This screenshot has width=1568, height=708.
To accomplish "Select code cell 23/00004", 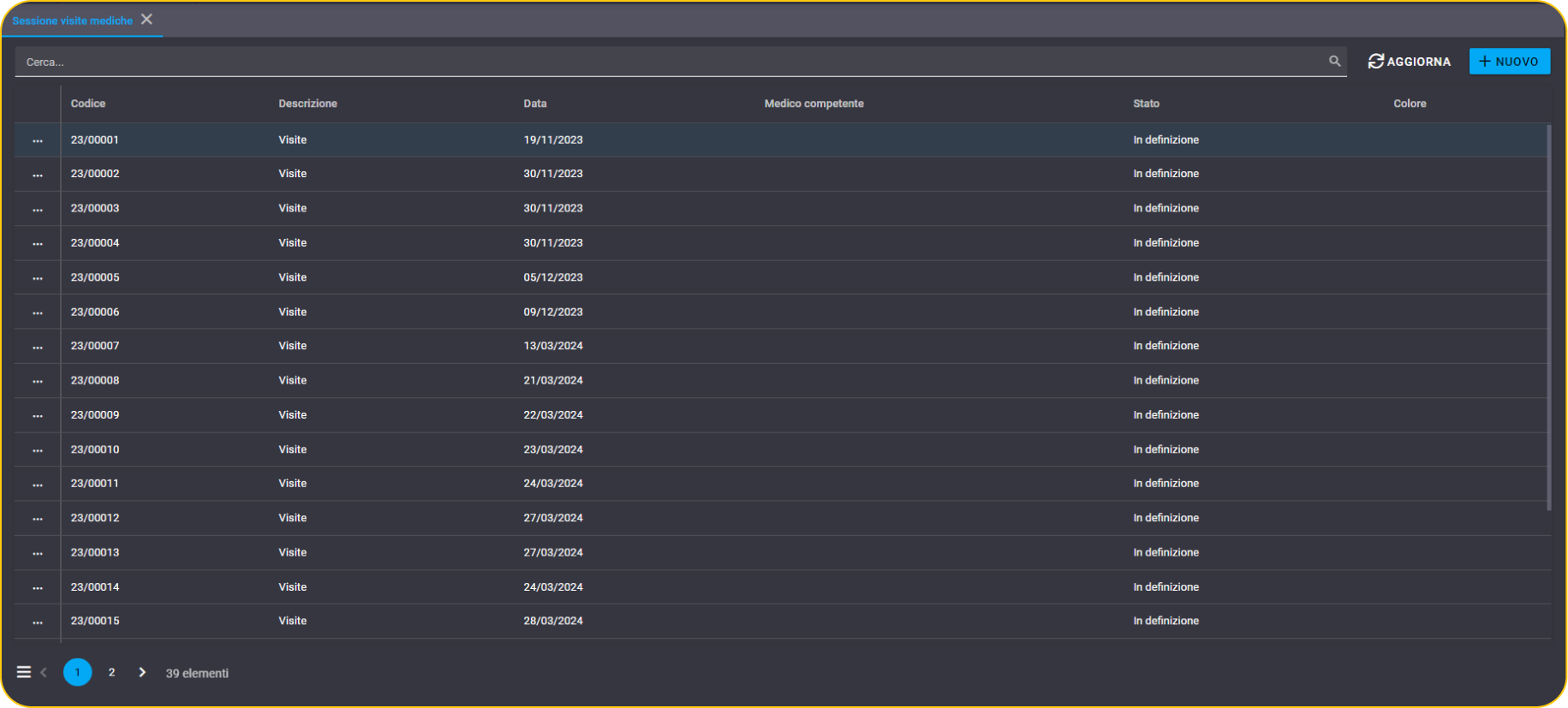I will 95,243.
